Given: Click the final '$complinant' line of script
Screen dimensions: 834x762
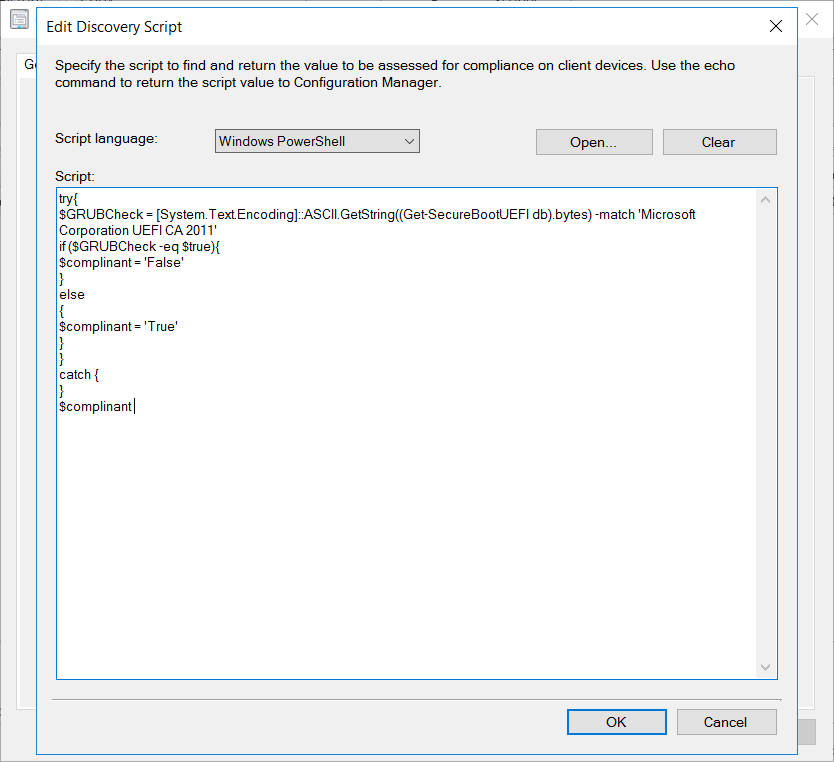Looking at the screenshot, I should tap(95, 406).
